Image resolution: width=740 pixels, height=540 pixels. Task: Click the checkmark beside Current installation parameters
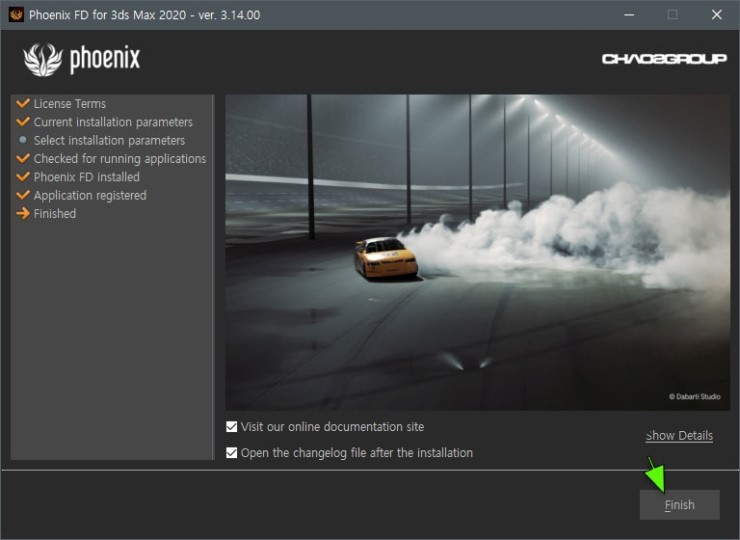23,121
